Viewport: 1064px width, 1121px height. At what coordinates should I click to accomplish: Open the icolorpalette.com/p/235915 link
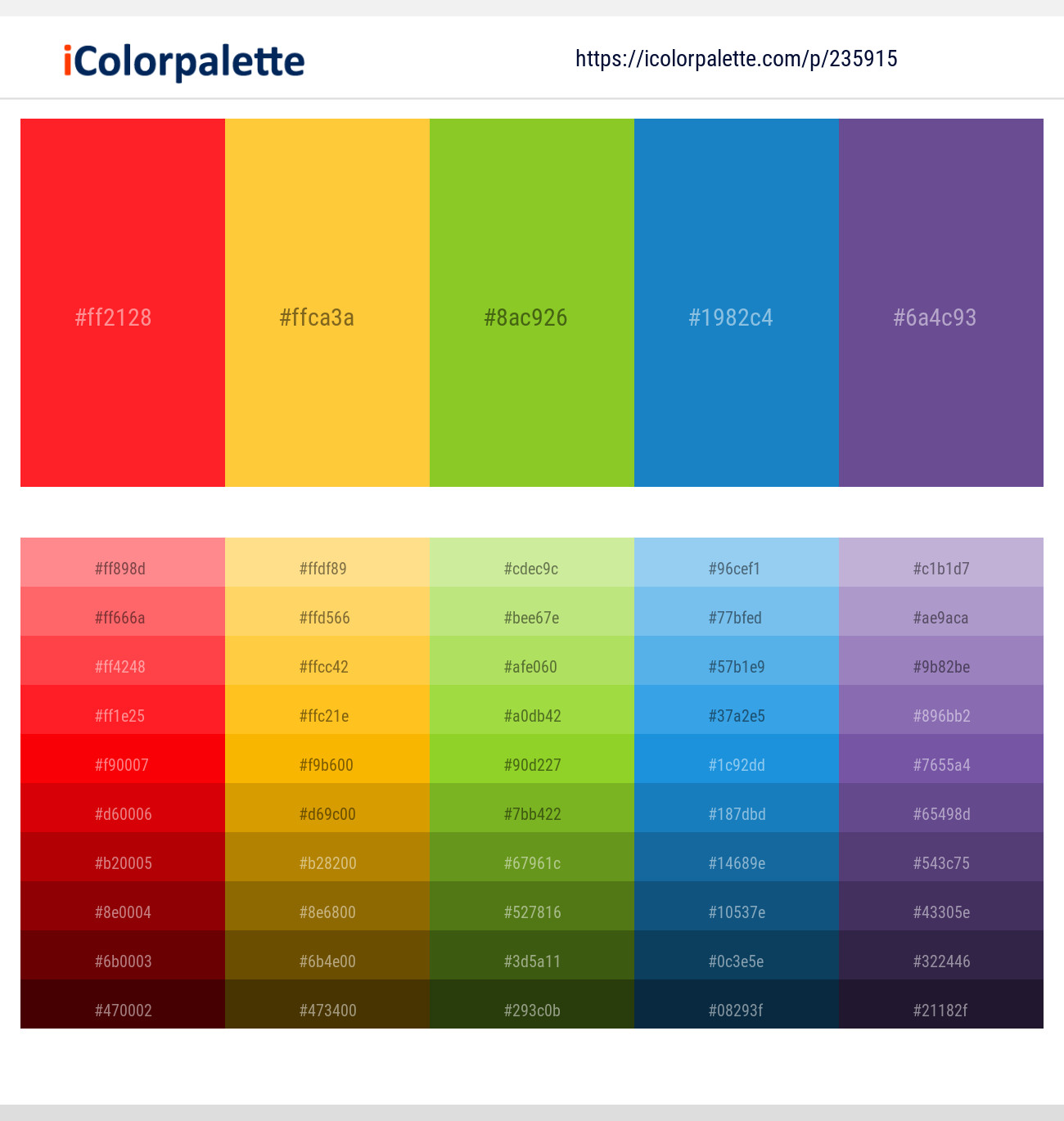coord(737,59)
